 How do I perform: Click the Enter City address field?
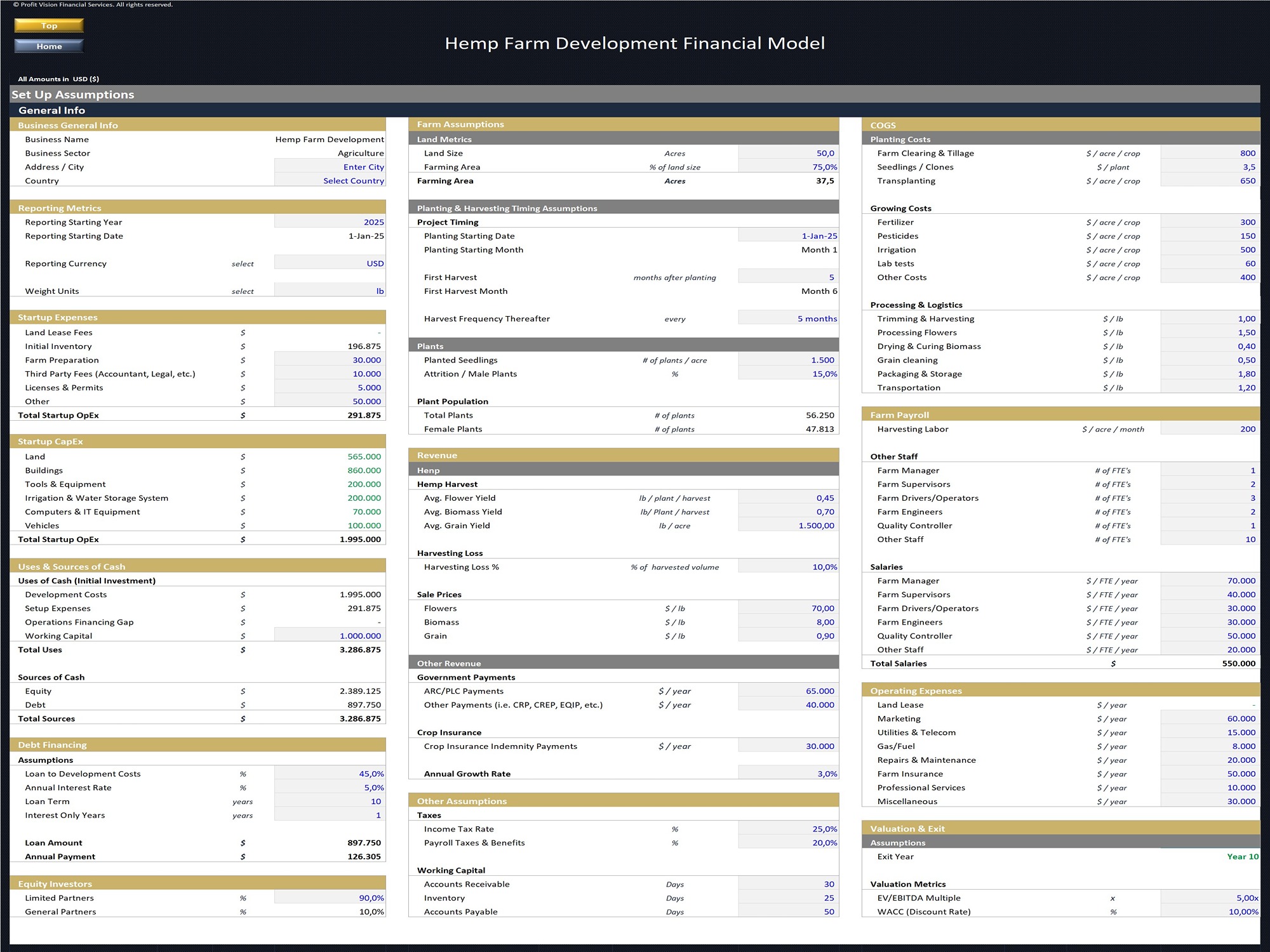(x=330, y=167)
